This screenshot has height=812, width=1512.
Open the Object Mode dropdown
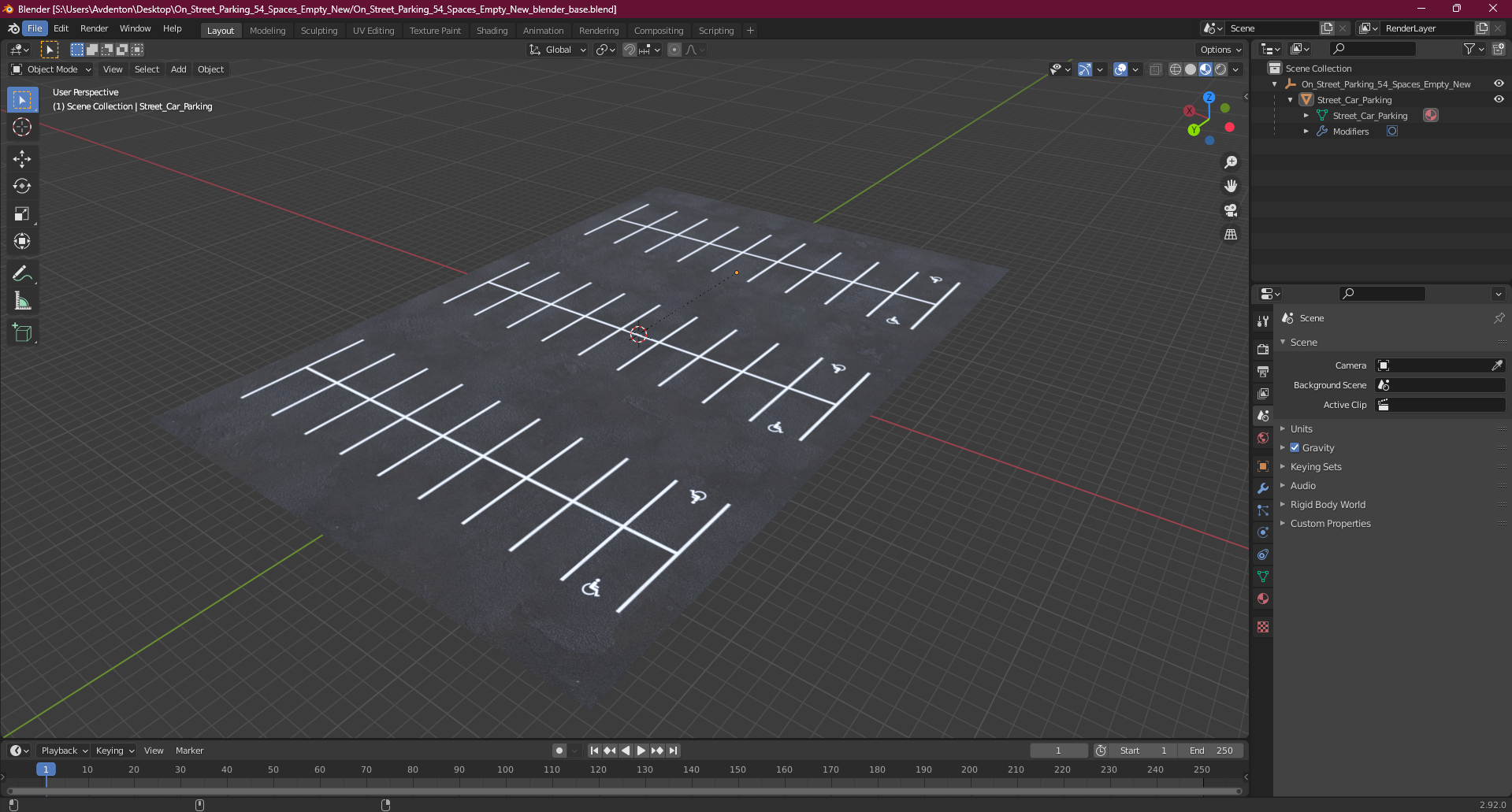point(51,69)
